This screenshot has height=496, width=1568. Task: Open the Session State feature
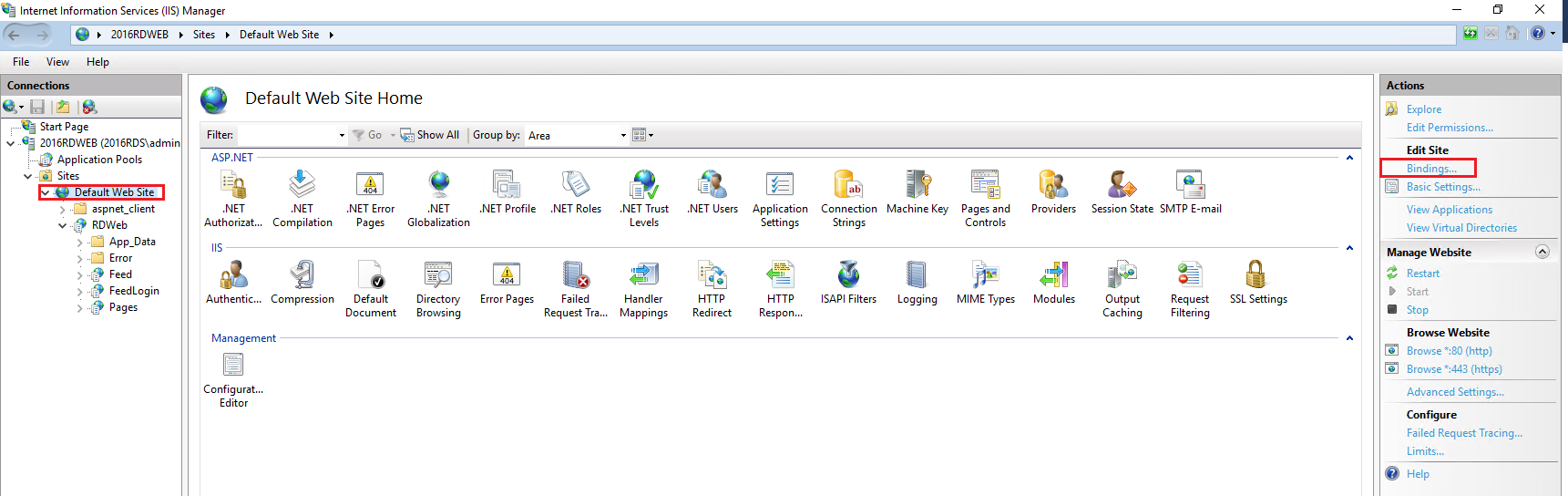point(1122,192)
